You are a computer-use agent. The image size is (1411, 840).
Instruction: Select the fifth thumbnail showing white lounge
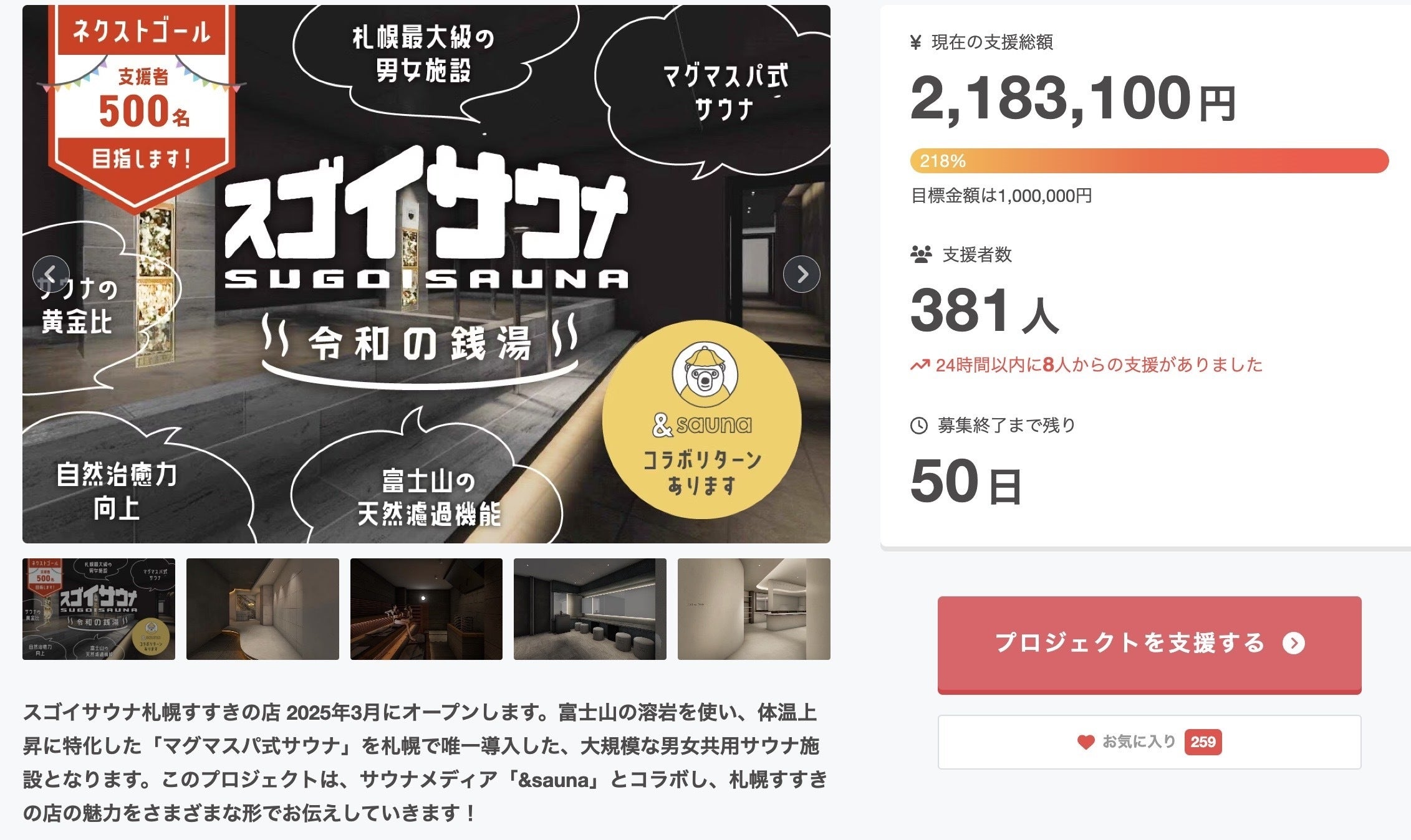tap(754, 609)
